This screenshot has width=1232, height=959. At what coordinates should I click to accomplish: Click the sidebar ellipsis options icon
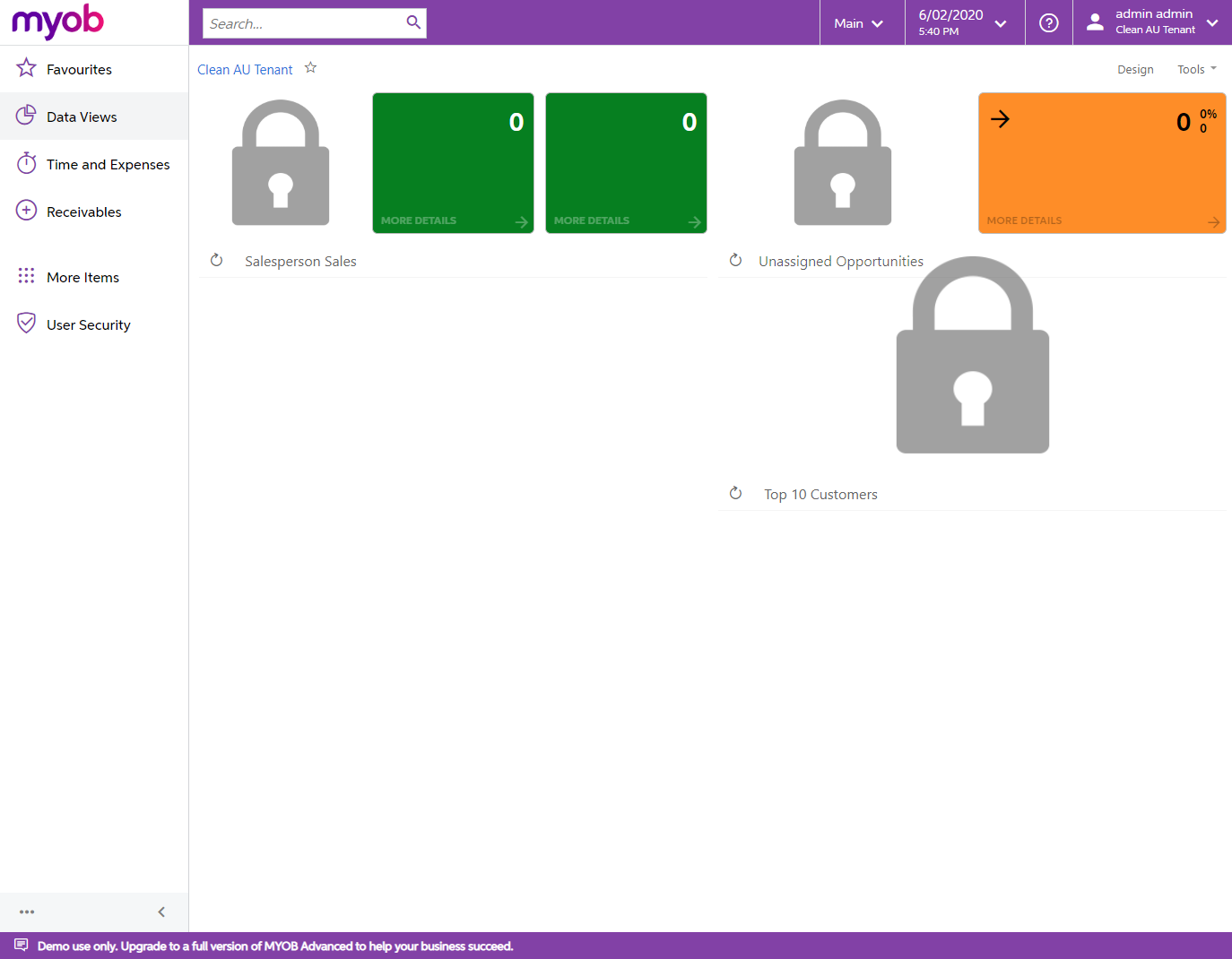tap(27, 911)
